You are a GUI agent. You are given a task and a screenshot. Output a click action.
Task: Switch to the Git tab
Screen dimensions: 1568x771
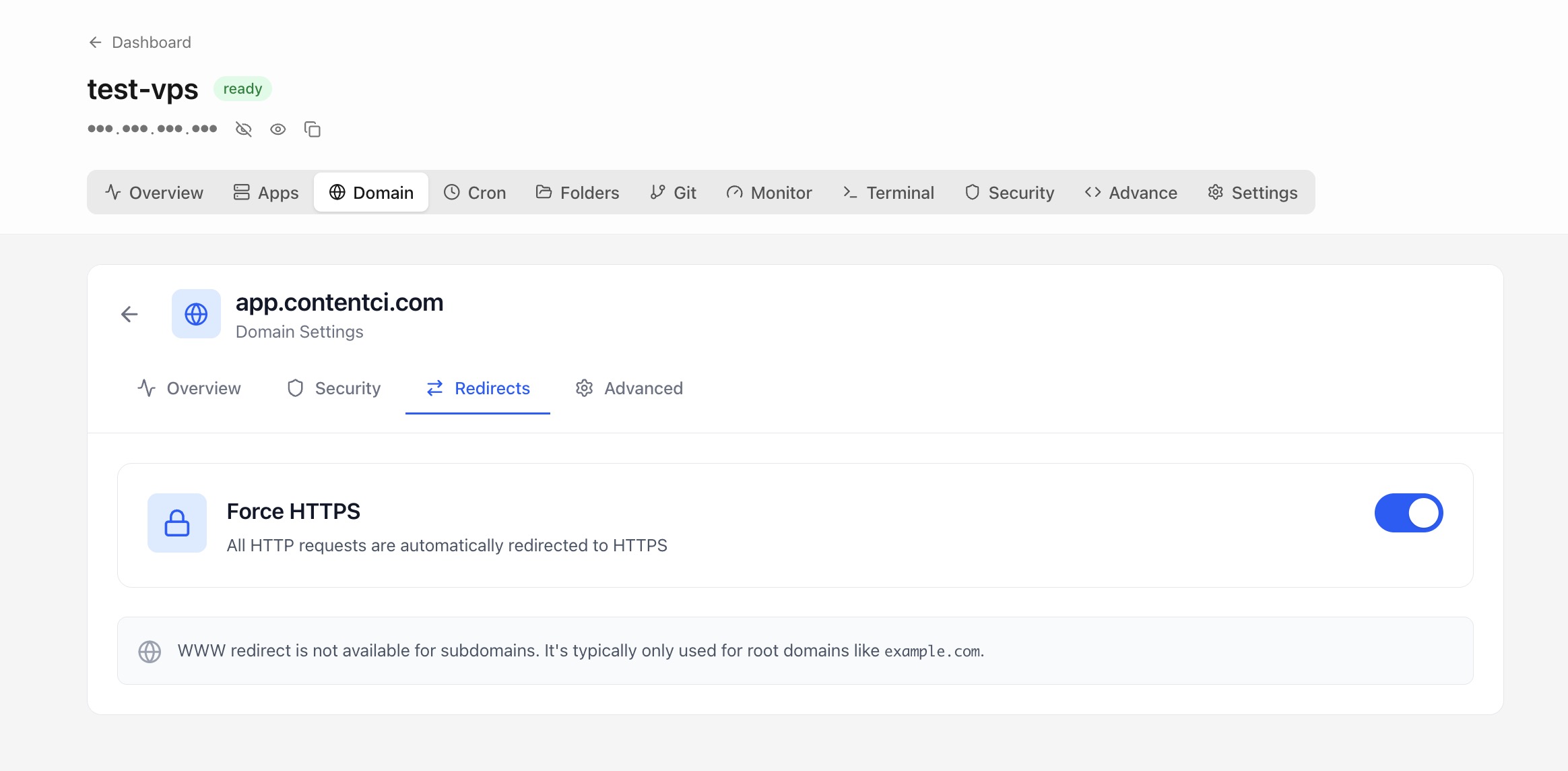pos(673,193)
